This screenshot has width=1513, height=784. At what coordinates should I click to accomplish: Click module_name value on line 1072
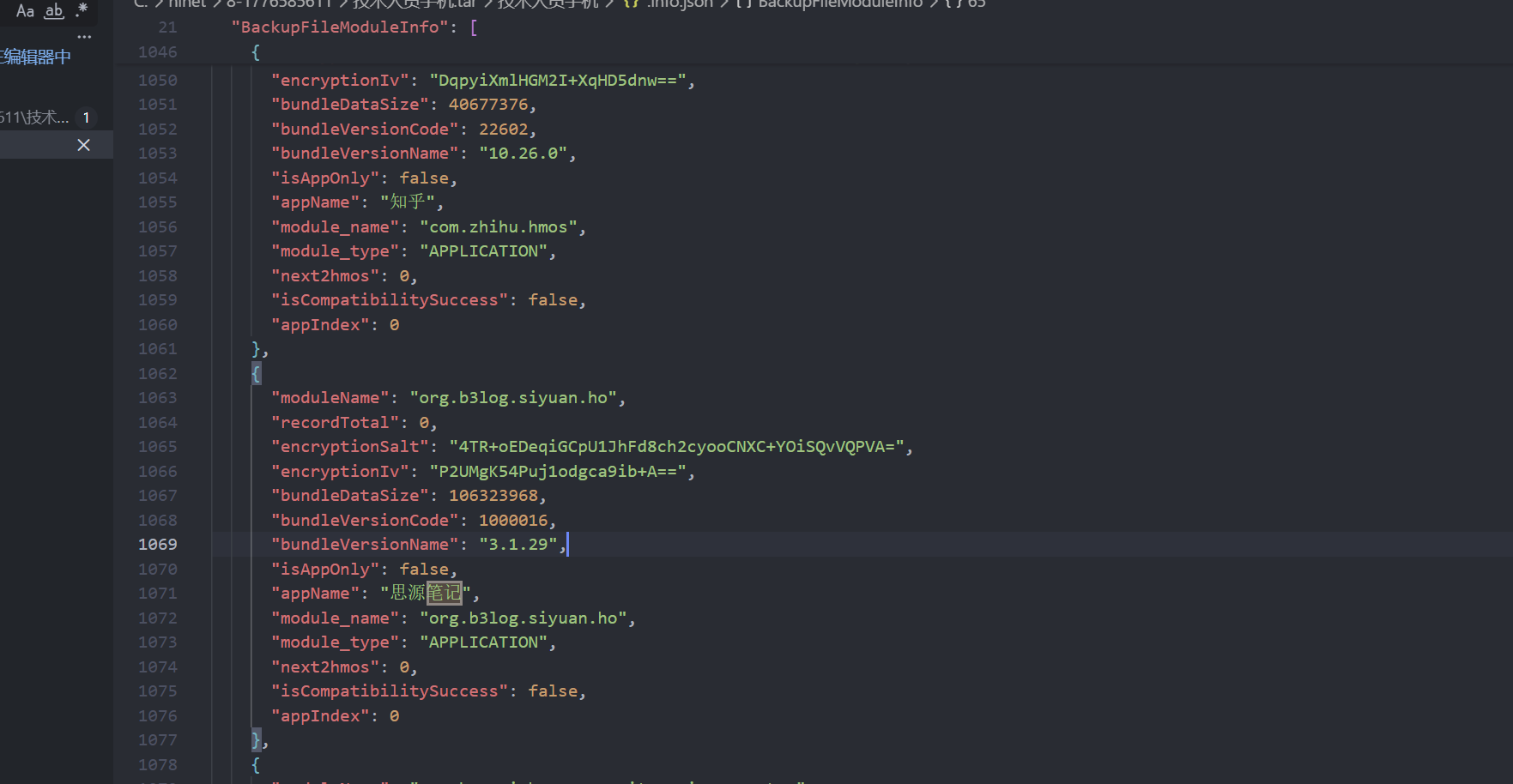[523, 618]
